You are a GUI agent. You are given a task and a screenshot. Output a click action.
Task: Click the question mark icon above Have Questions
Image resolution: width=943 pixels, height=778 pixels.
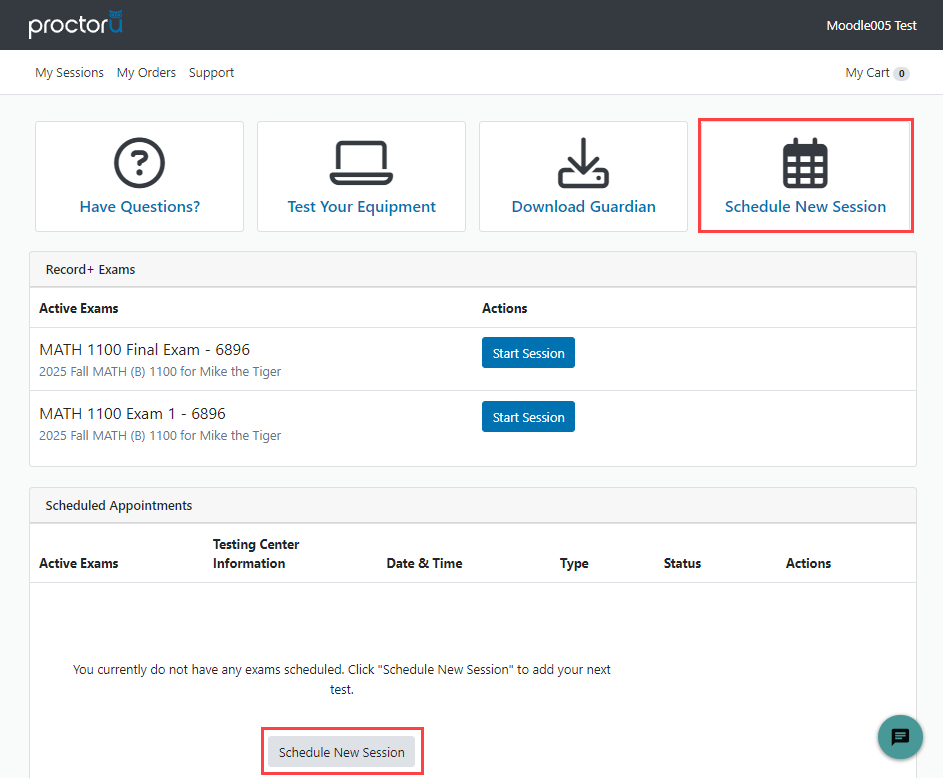(x=138, y=161)
